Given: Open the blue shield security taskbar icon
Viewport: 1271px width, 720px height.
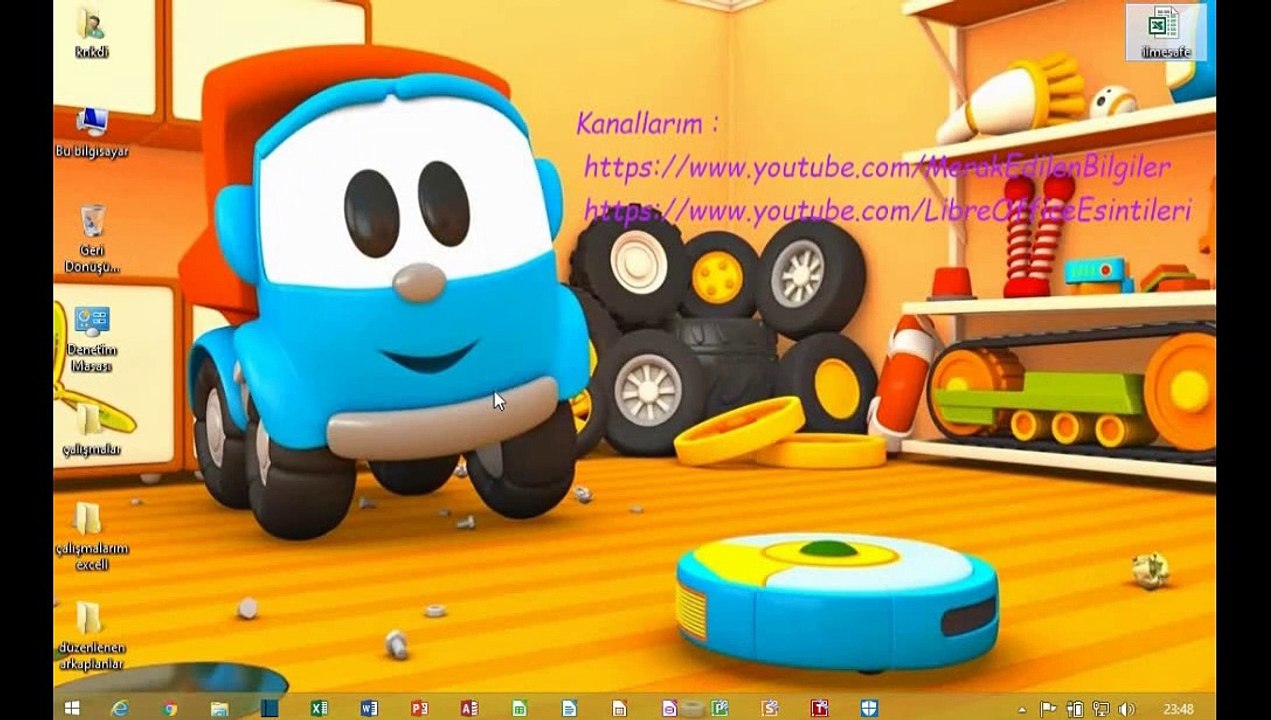Looking at the screenshot, I should tap(868, 708).
